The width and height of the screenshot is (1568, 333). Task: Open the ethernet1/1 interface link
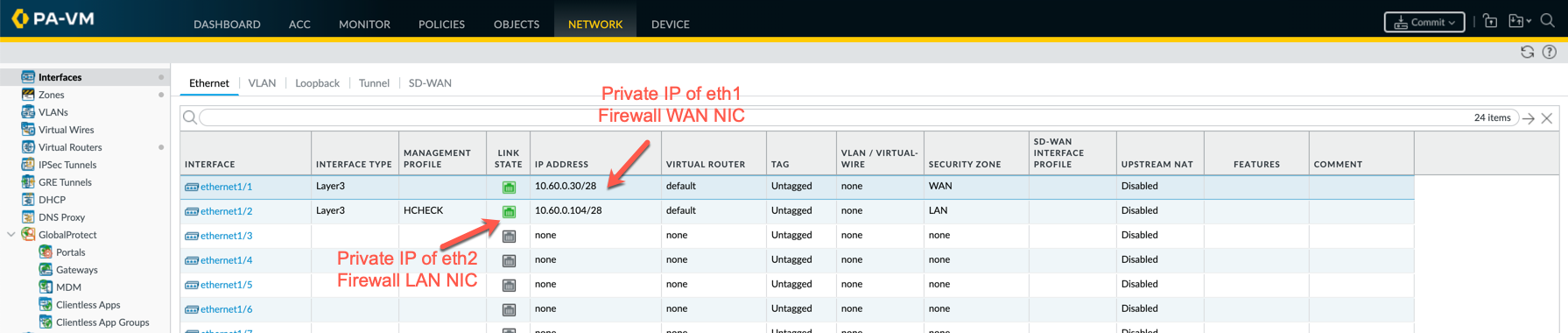click(x=226, y=187)
